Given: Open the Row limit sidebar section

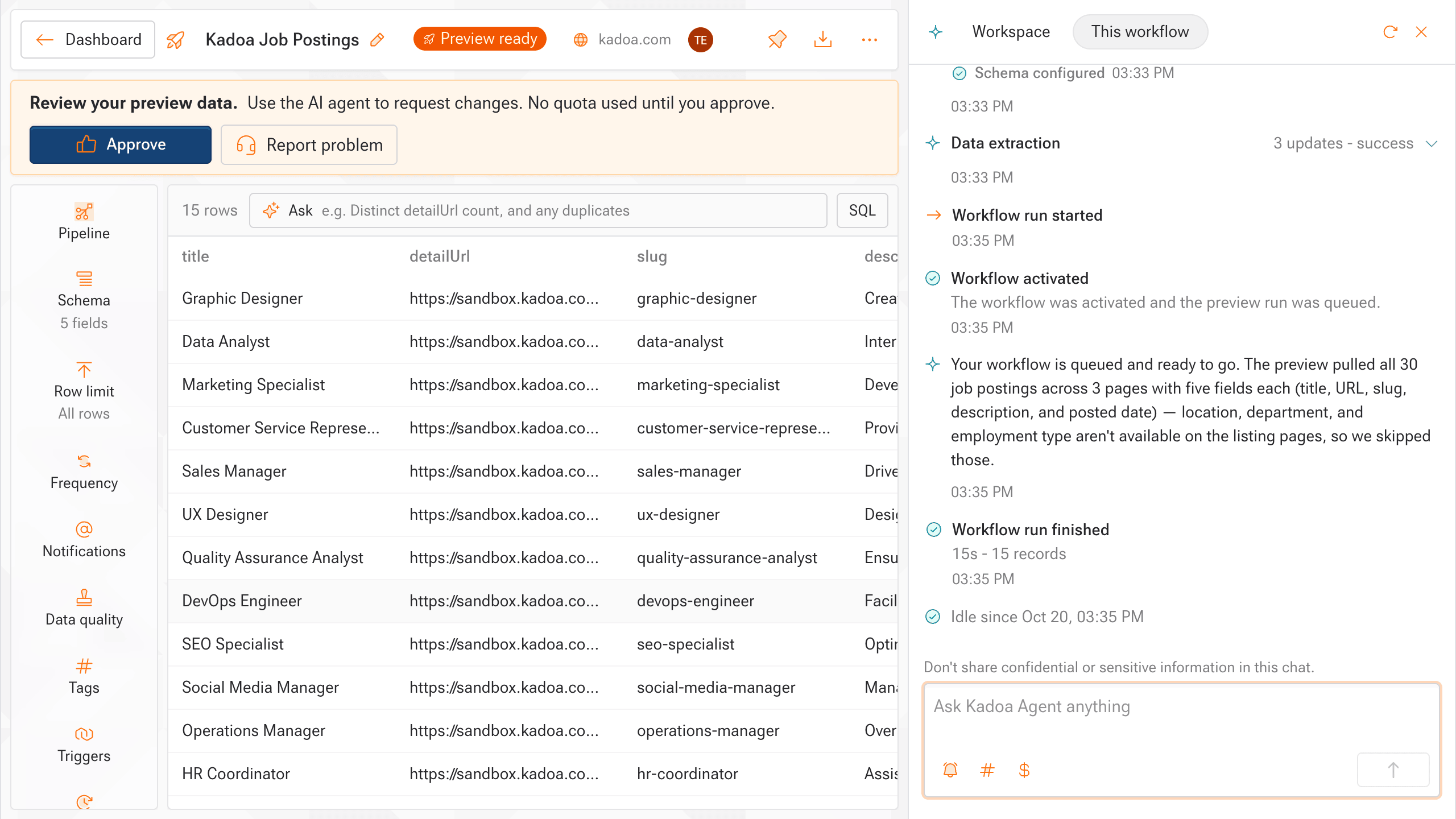Looking at the screenshot, I should click(84, 391).
